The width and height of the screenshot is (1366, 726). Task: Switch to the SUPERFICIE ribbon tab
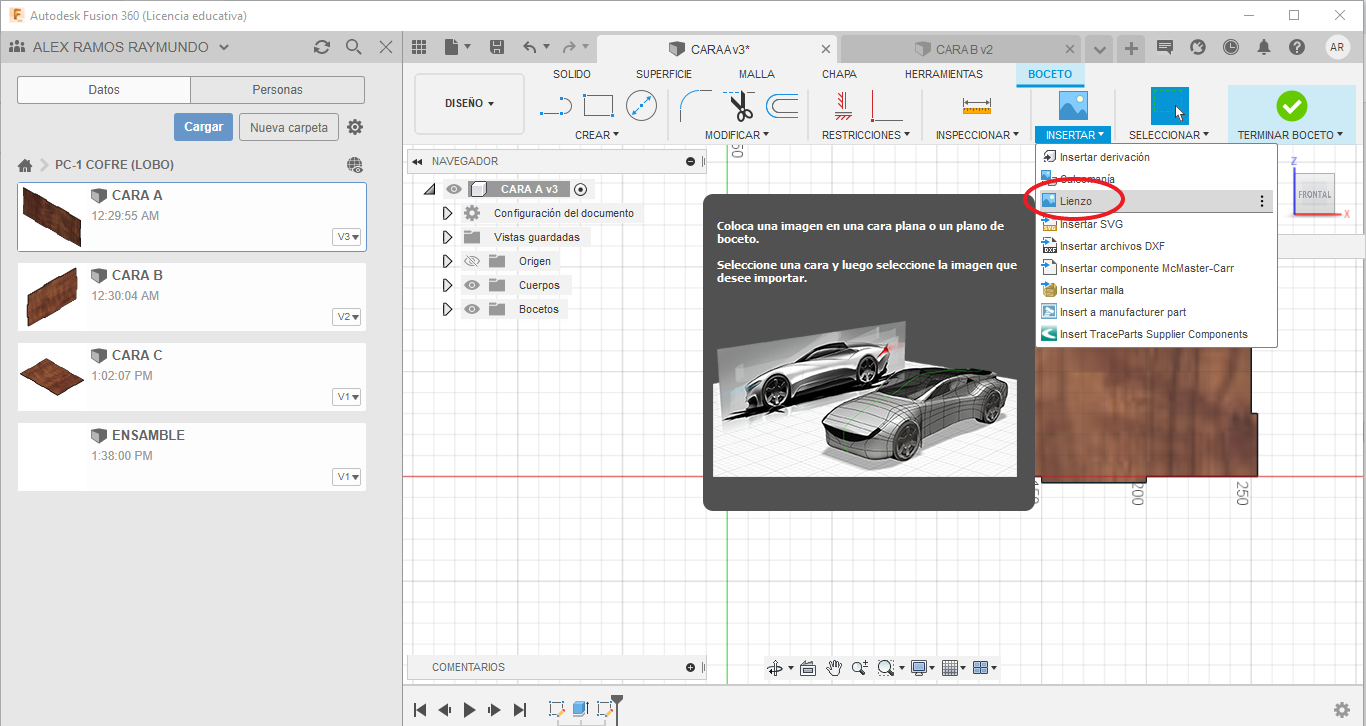click(x=664, y=74)
